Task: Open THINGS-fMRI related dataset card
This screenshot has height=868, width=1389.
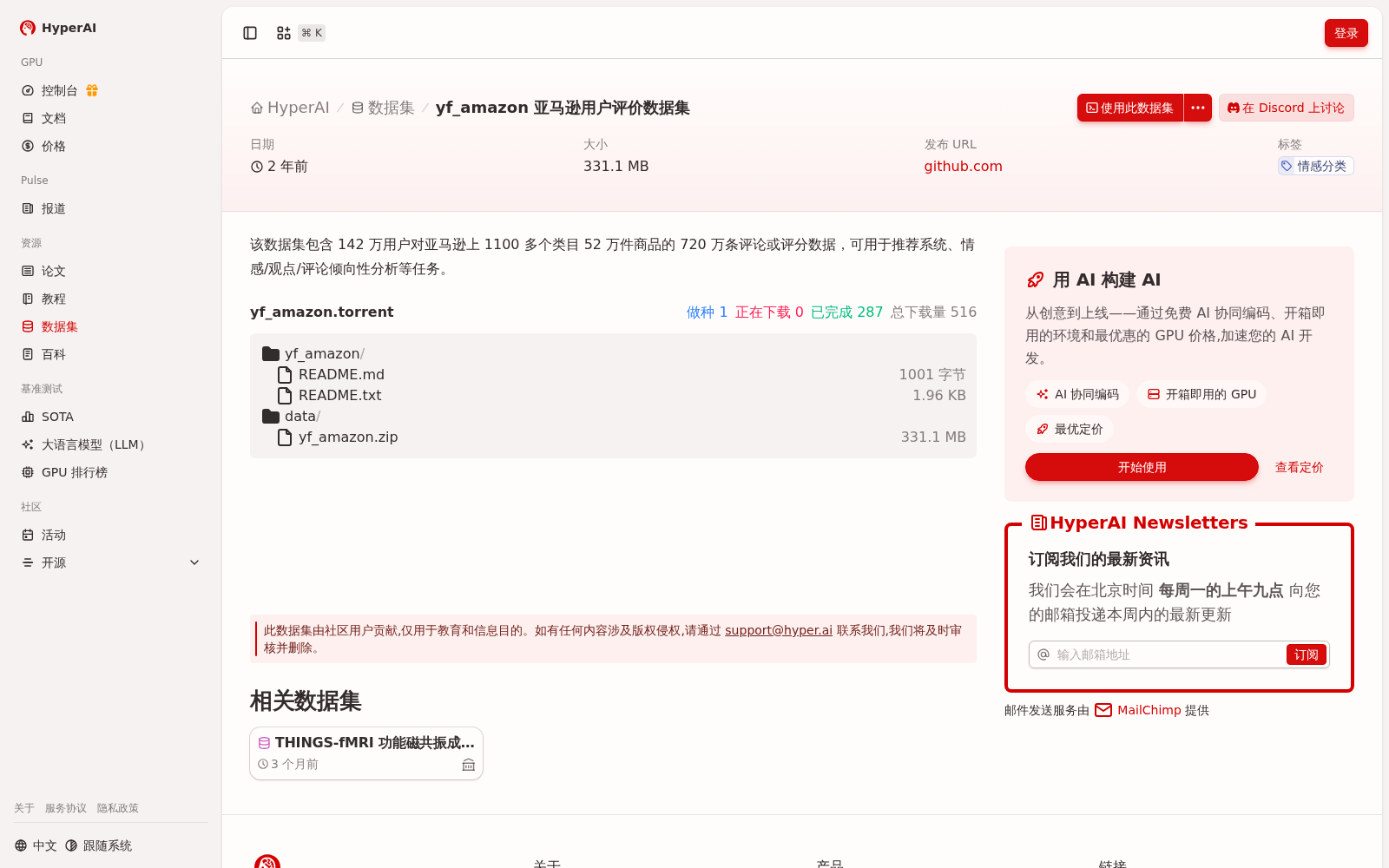Action: tap(366, 753)
